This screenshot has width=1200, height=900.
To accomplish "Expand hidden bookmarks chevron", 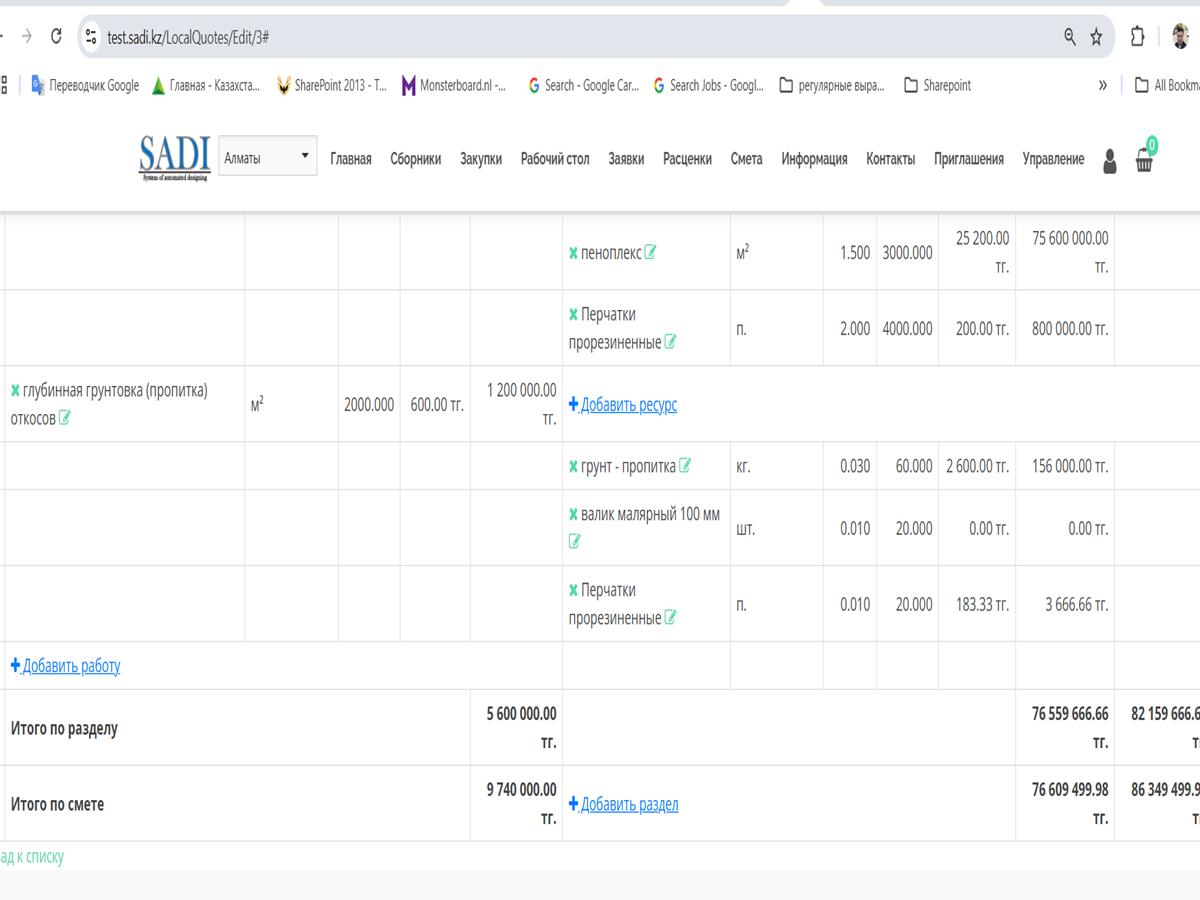I will pyautogui.click(x=1102, y=86).
